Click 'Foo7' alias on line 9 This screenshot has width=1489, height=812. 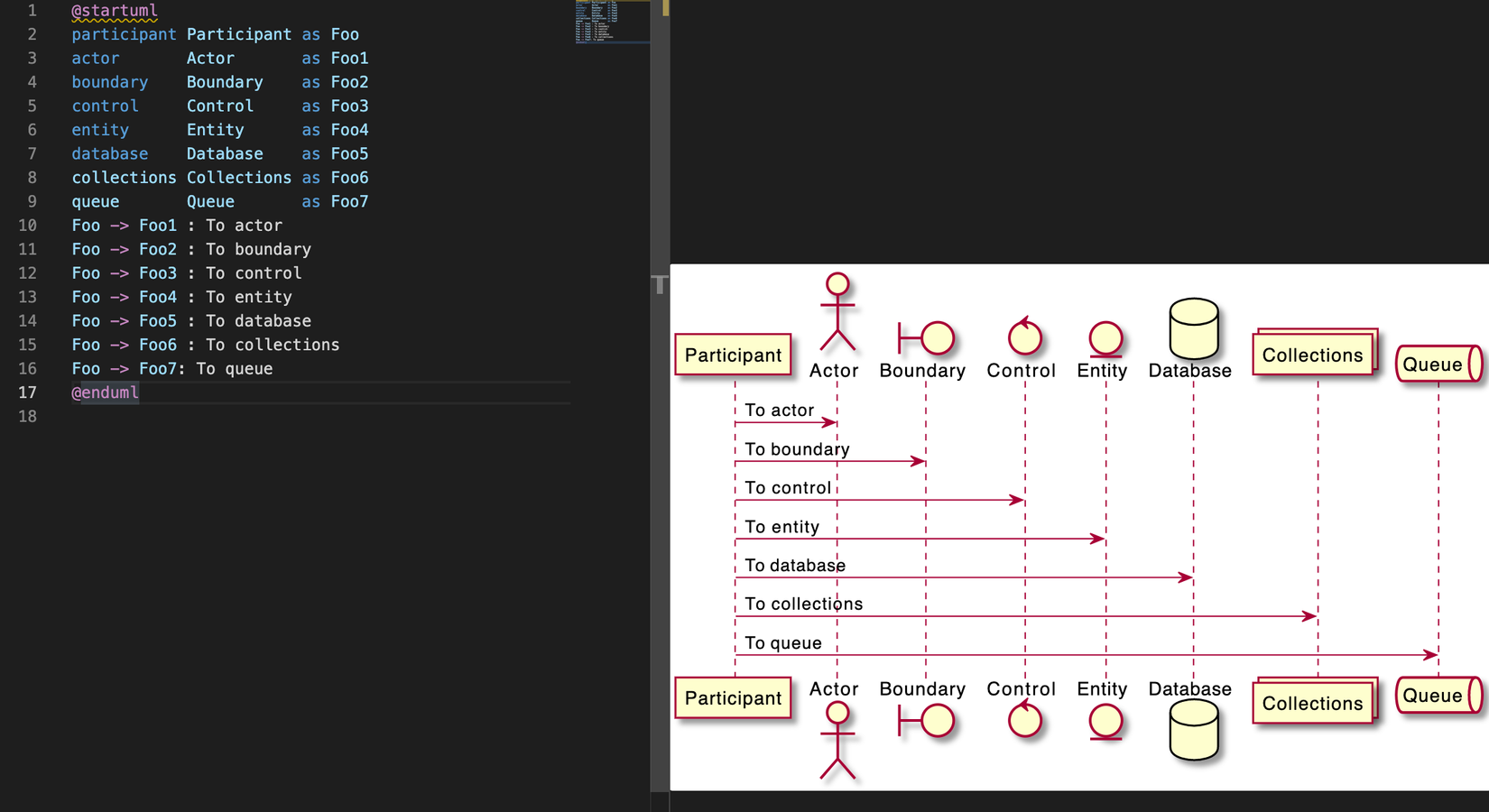click(x=349, y=201)
